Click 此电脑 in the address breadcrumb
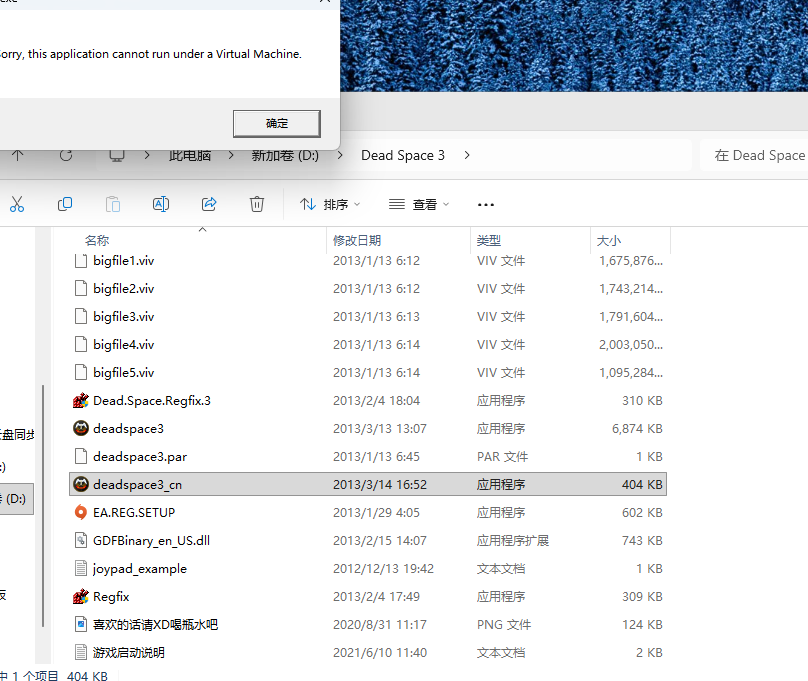Screen dimensions: 808x681 [x=189, y=155]
